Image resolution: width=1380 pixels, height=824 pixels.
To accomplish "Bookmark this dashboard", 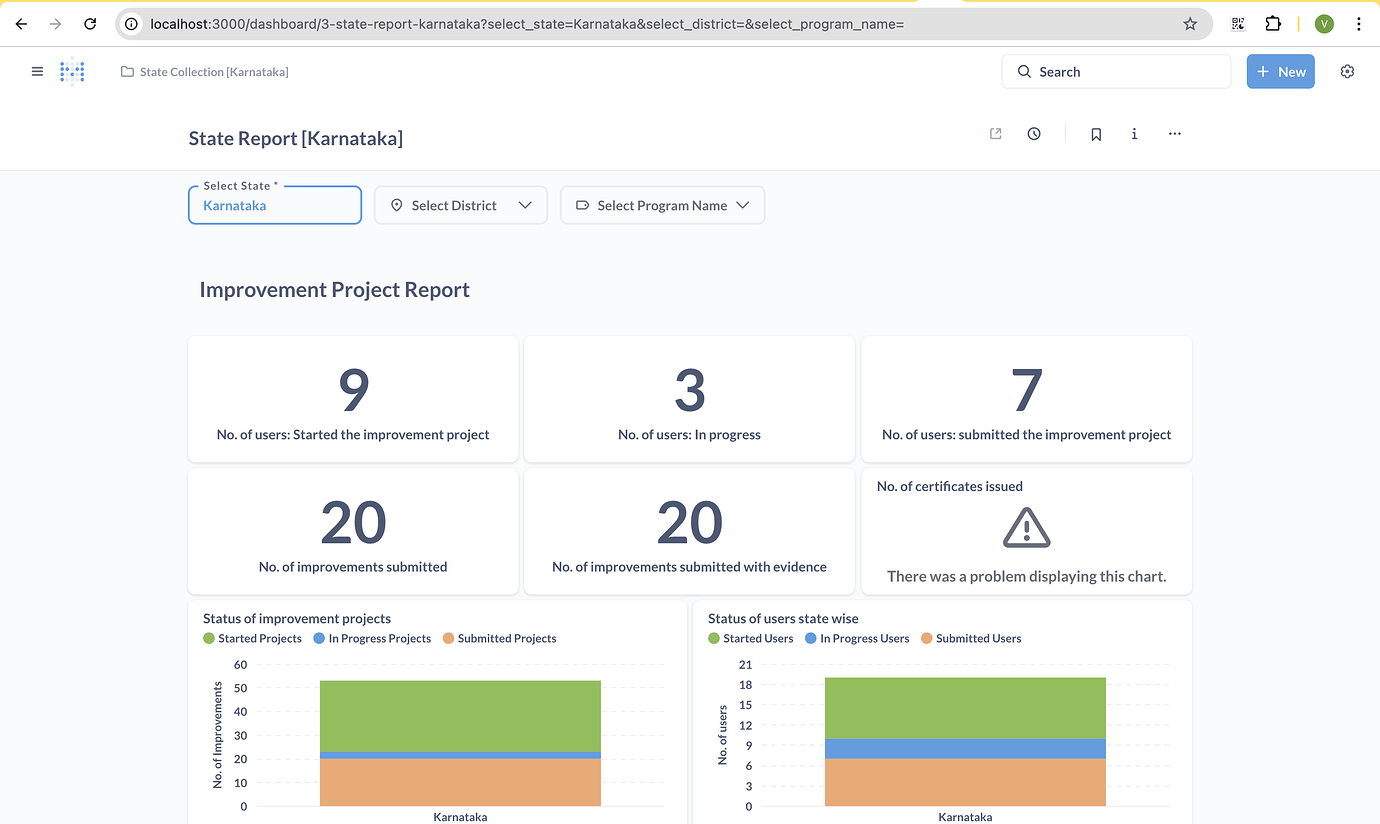I will coord(1096,134).
